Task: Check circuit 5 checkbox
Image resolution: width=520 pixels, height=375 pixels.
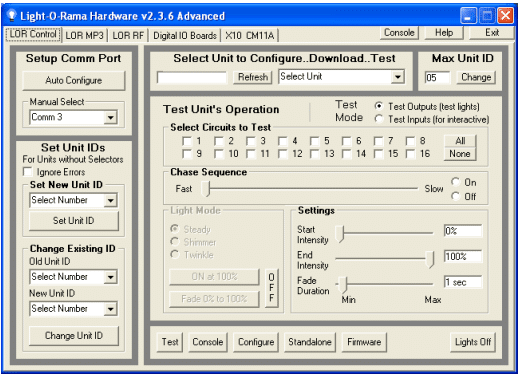Action: [315, 141]
